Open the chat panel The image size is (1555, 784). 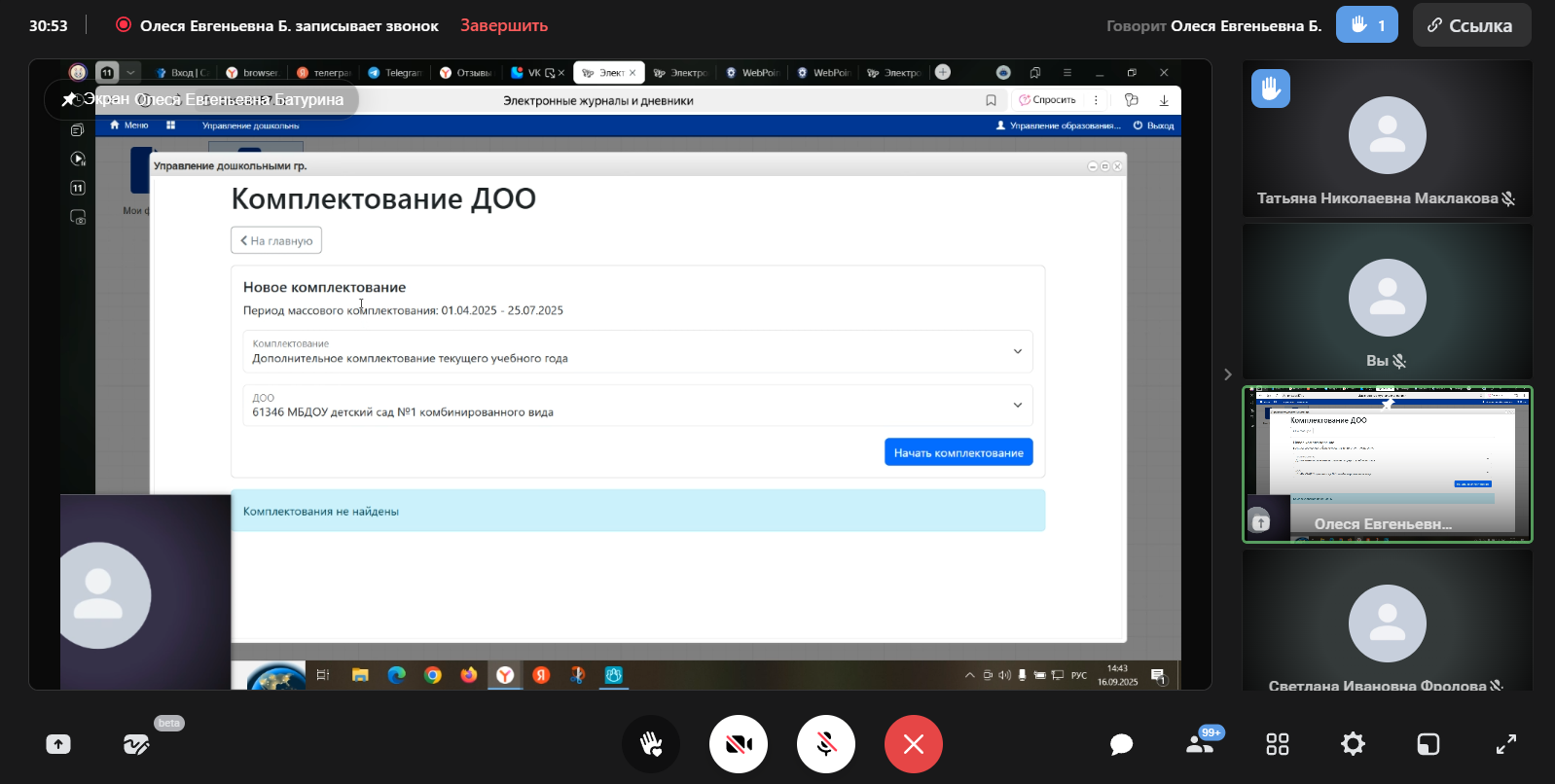(x=1121, y=745)
